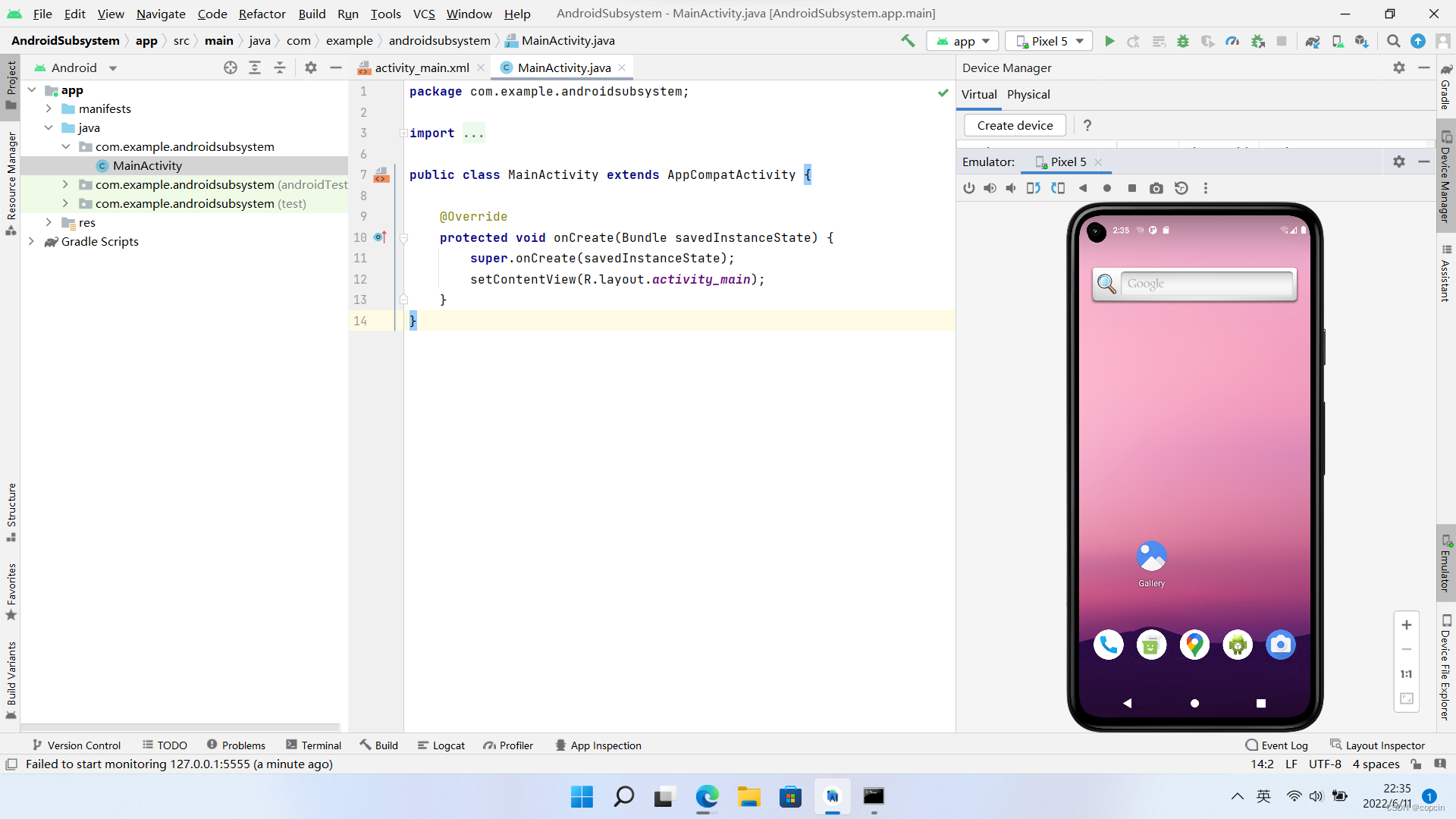Open Microsoft Edge from taskbar
The width and height of the screenshot is (1456, 819).
pyautogui.click(x=707, y=796)
